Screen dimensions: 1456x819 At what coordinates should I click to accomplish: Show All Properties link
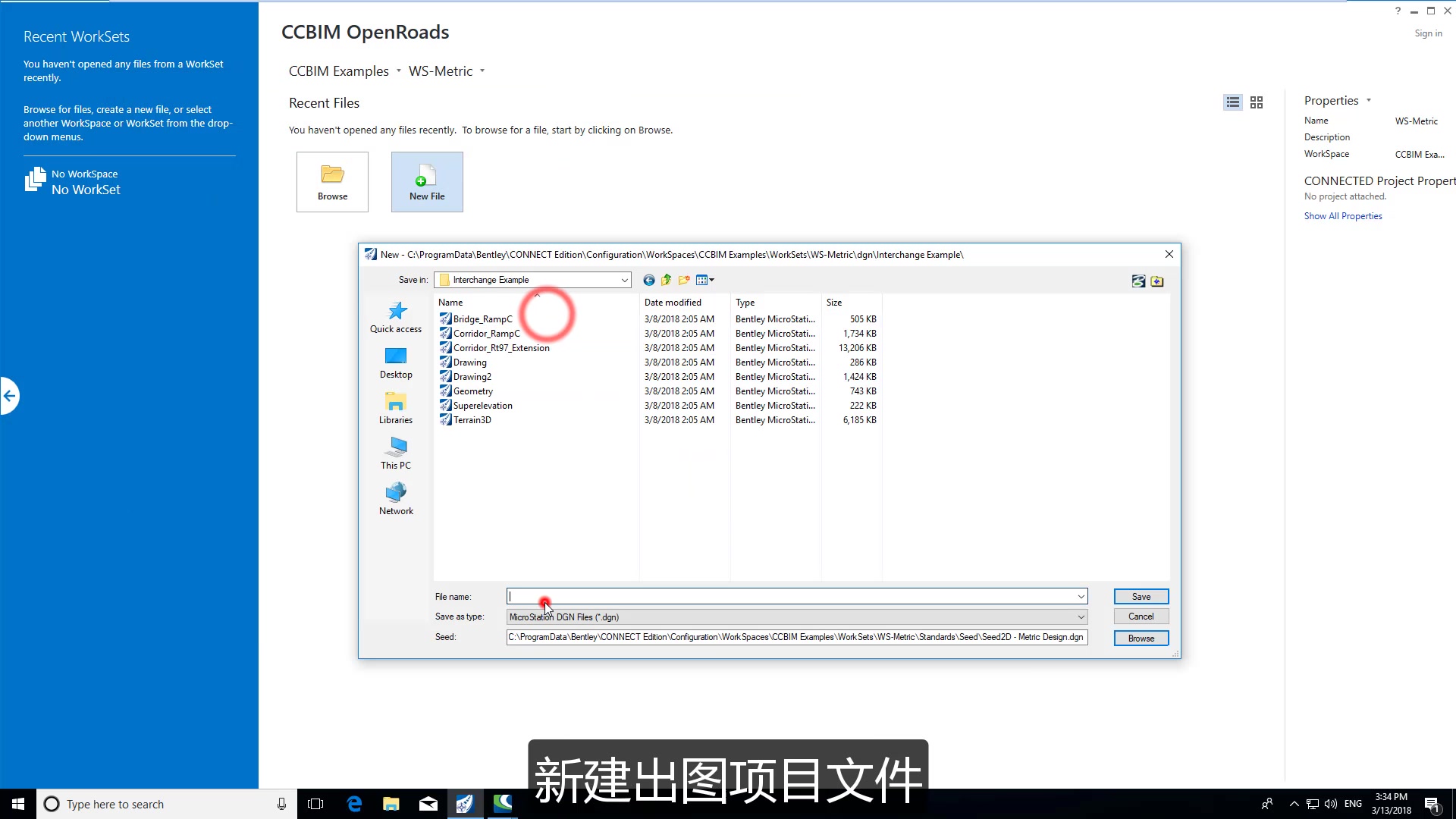(1342, 215)
